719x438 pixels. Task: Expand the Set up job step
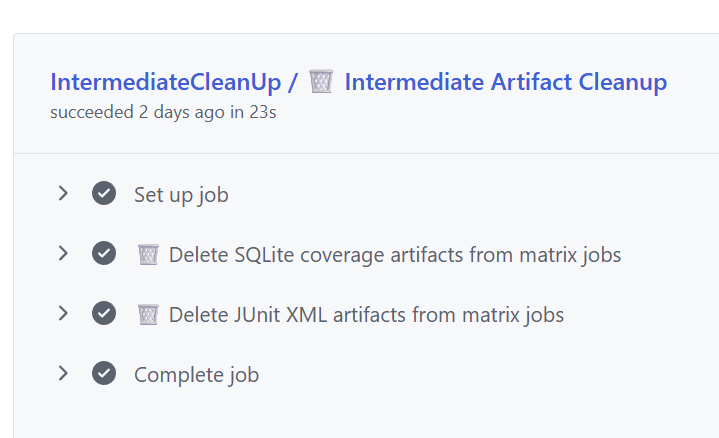click(63, 193)
